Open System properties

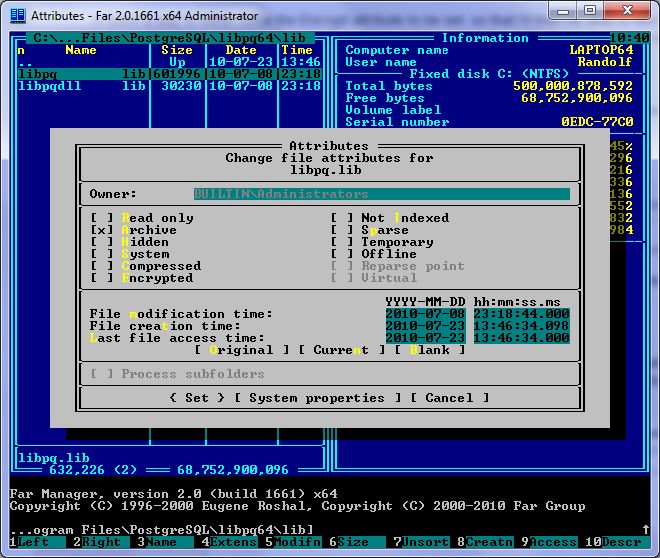point(317,398)
